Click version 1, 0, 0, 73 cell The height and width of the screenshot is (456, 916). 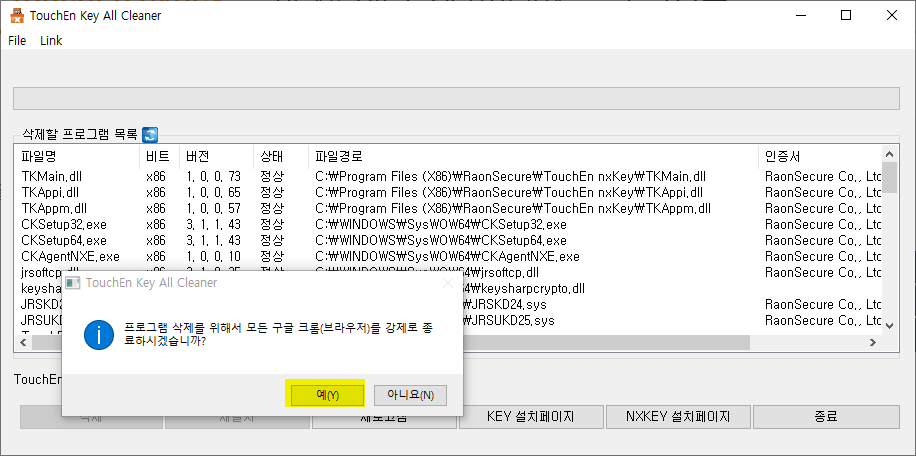click(213, 176)
